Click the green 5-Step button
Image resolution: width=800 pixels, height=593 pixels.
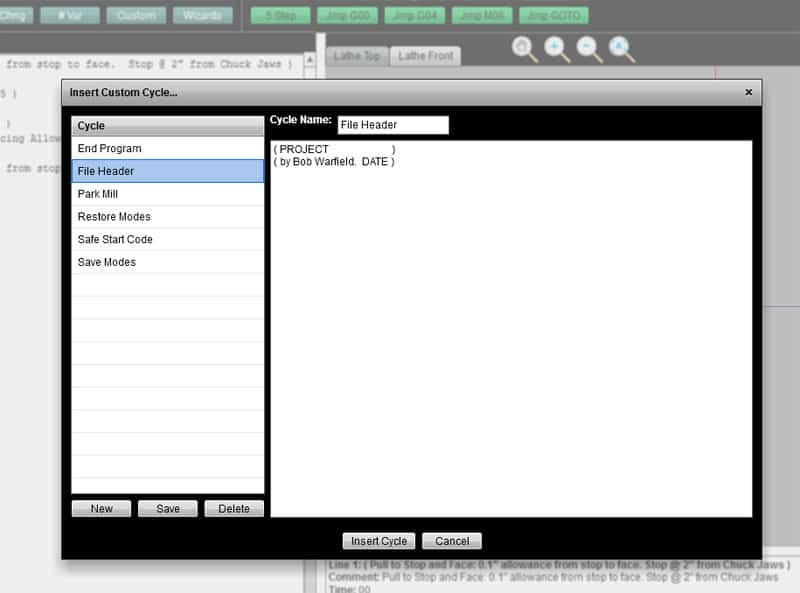coord(277,15)
